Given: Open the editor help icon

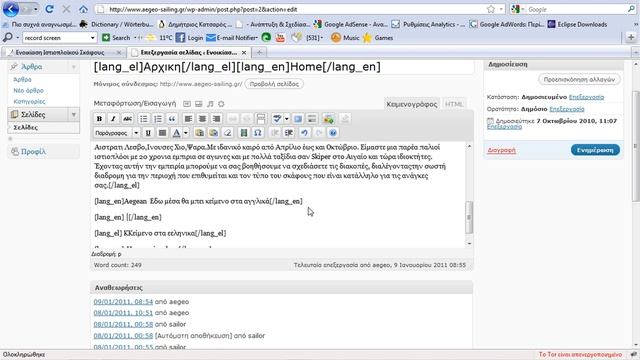Looking at the screenshot, I should point(333,133).
